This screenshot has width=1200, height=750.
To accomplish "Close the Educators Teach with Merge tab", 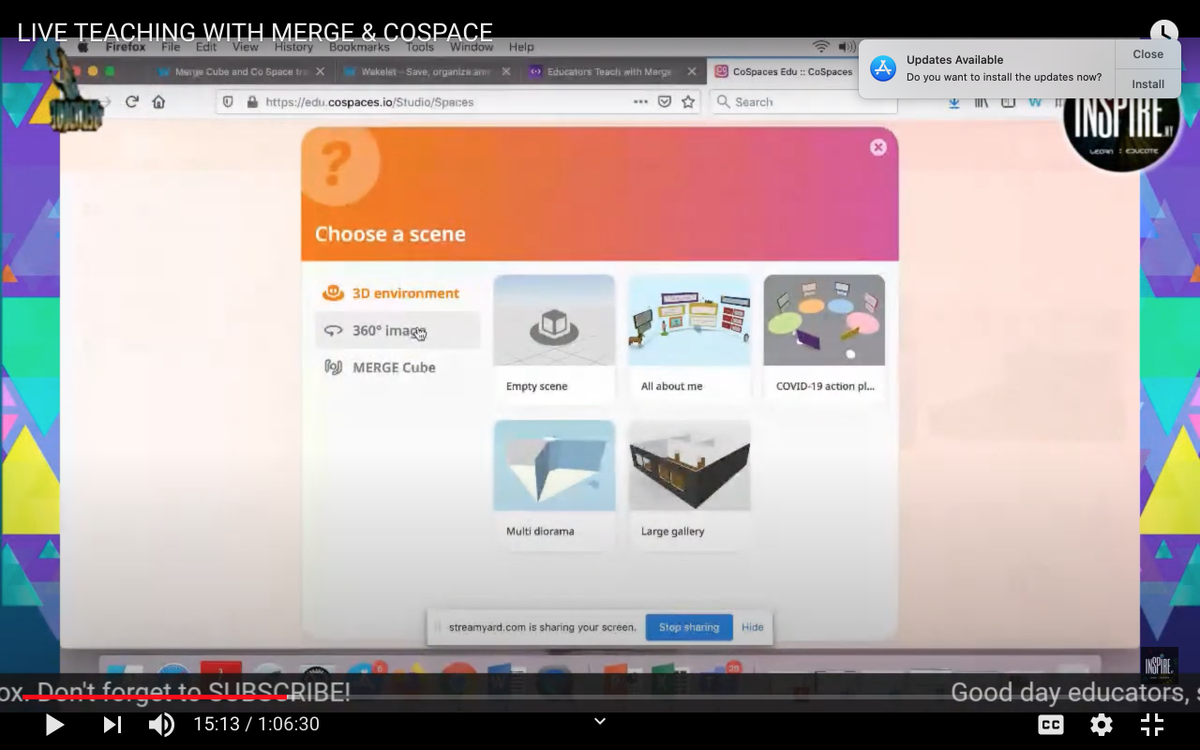I will (x=692, y=72).
